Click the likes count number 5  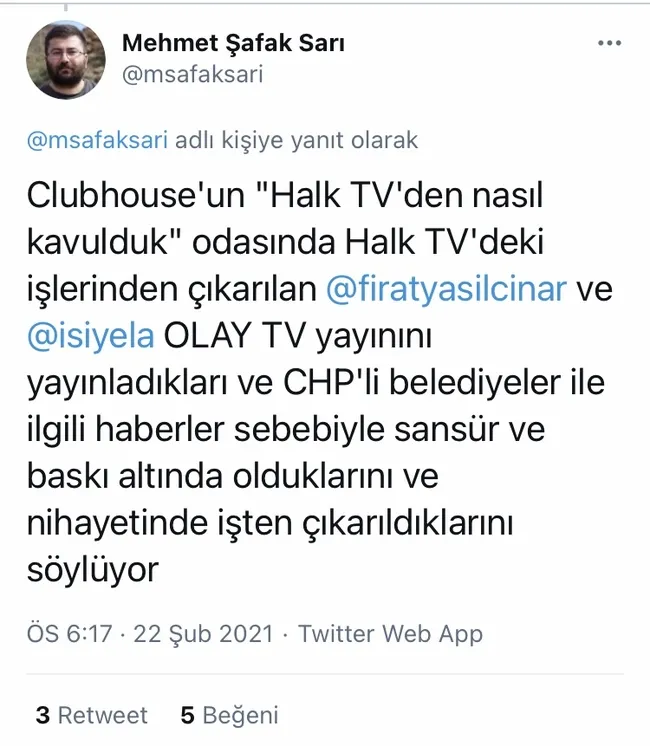pyautogui.click(x=187, y=715)
